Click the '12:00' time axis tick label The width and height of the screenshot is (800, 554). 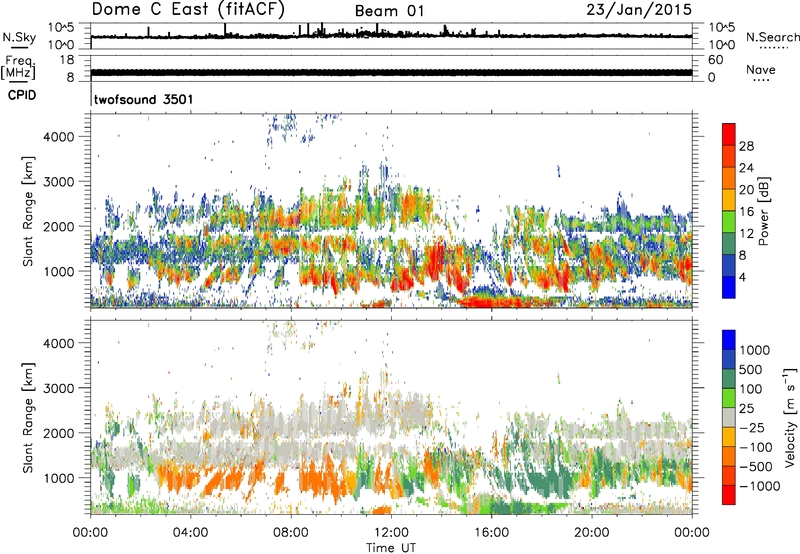pos(391,532)
